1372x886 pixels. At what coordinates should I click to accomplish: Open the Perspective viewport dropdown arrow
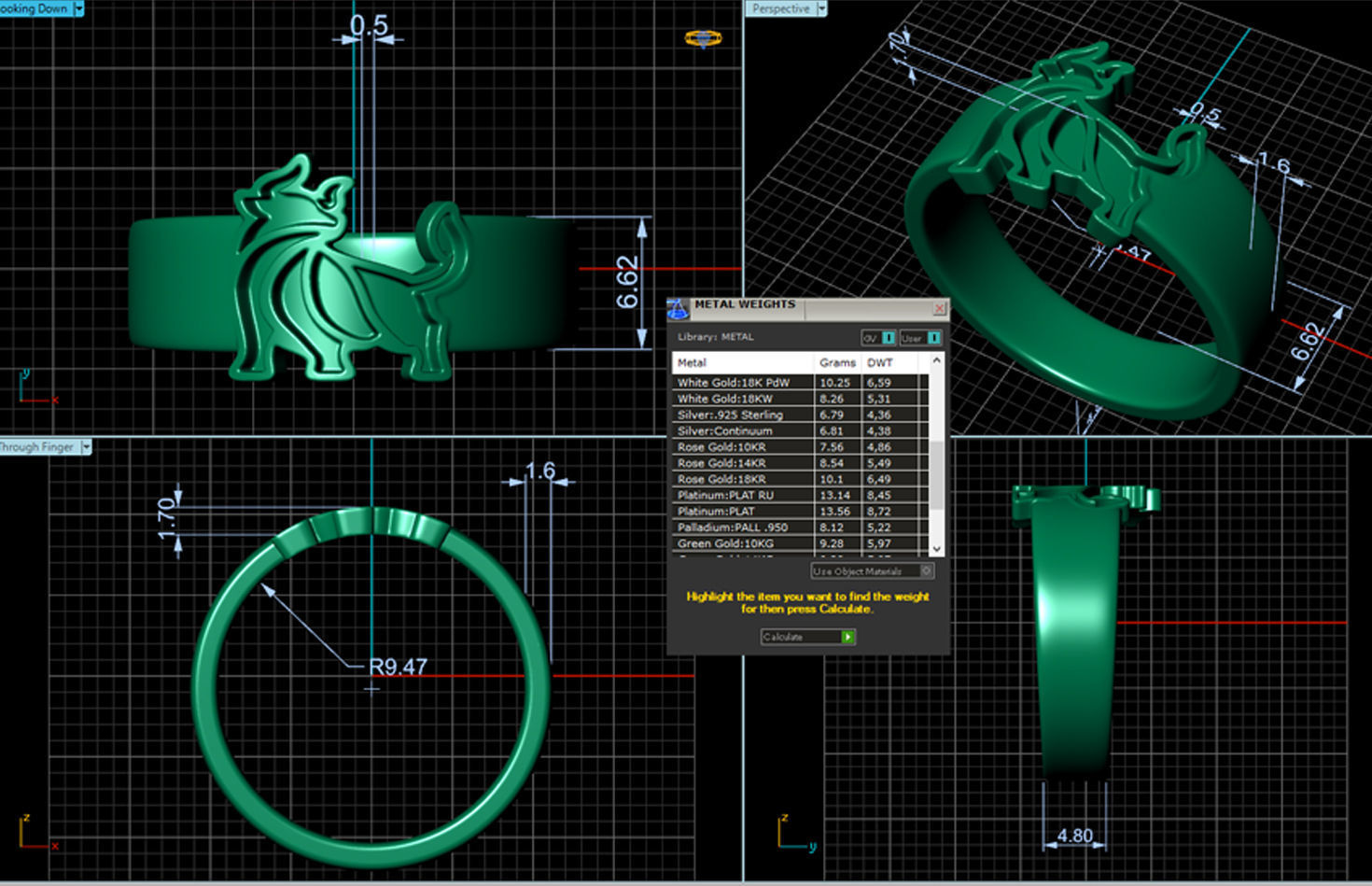tap(821, 8)
